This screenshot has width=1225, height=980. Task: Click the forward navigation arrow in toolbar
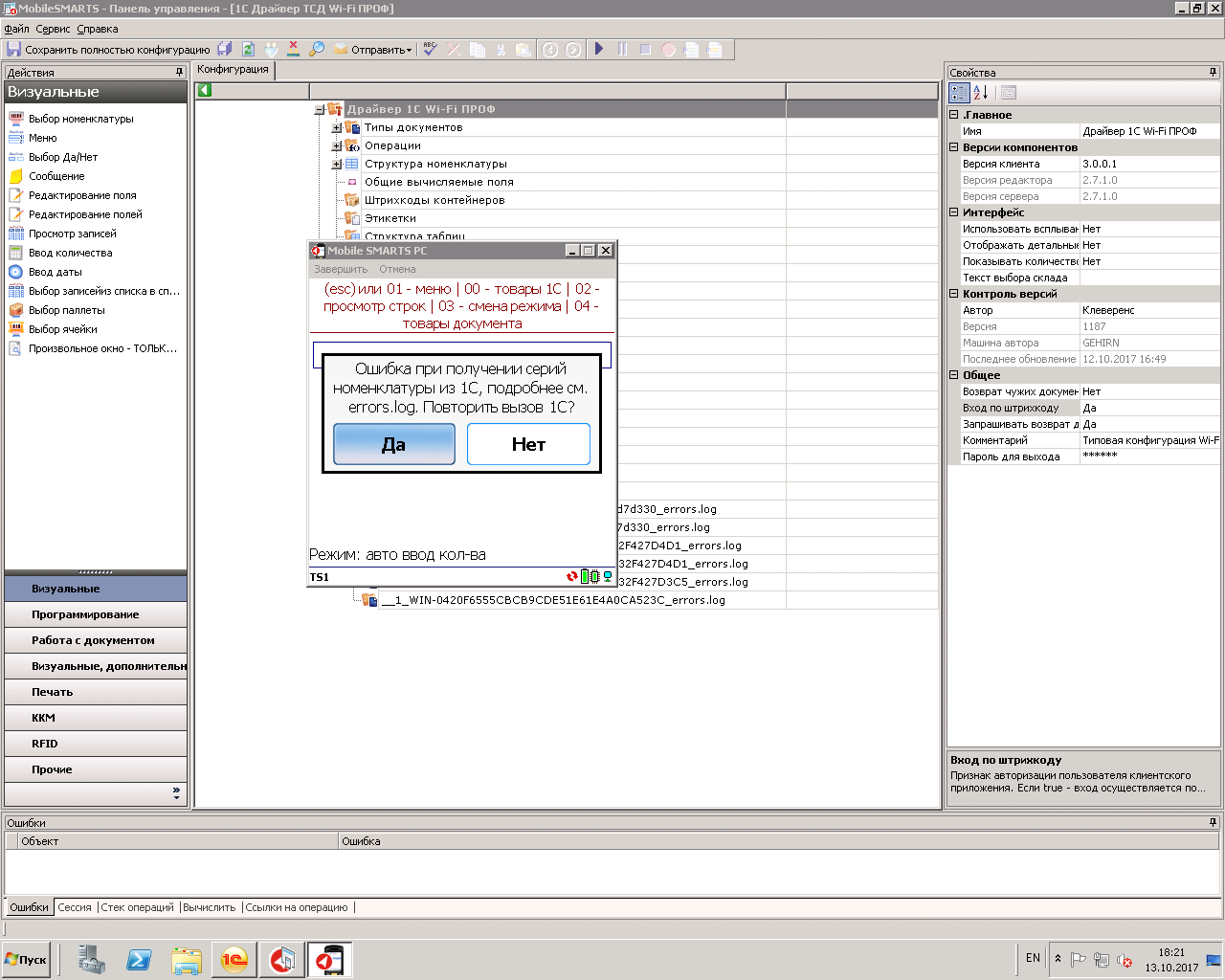[x=572, y=50]
